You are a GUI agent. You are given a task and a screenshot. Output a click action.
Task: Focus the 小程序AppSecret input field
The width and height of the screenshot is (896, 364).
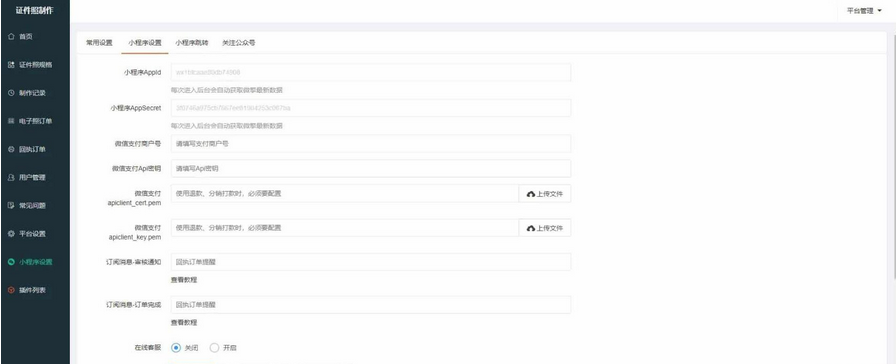click(x=371, y=108)
